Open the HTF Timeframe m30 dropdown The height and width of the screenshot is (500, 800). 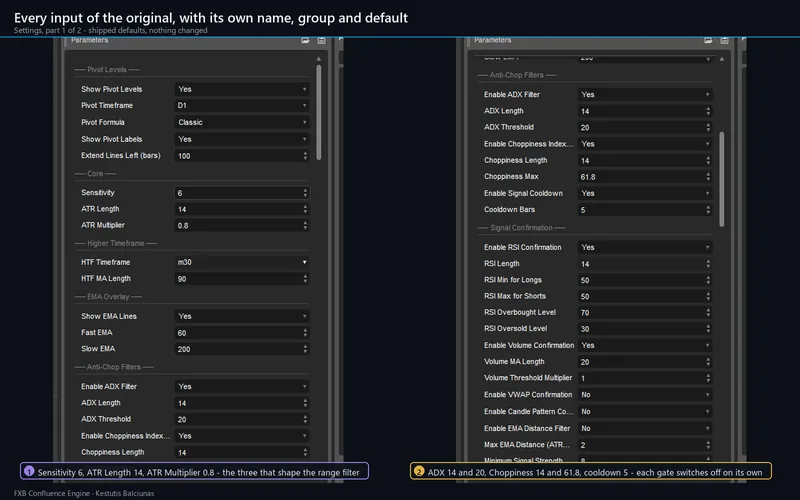242,262
